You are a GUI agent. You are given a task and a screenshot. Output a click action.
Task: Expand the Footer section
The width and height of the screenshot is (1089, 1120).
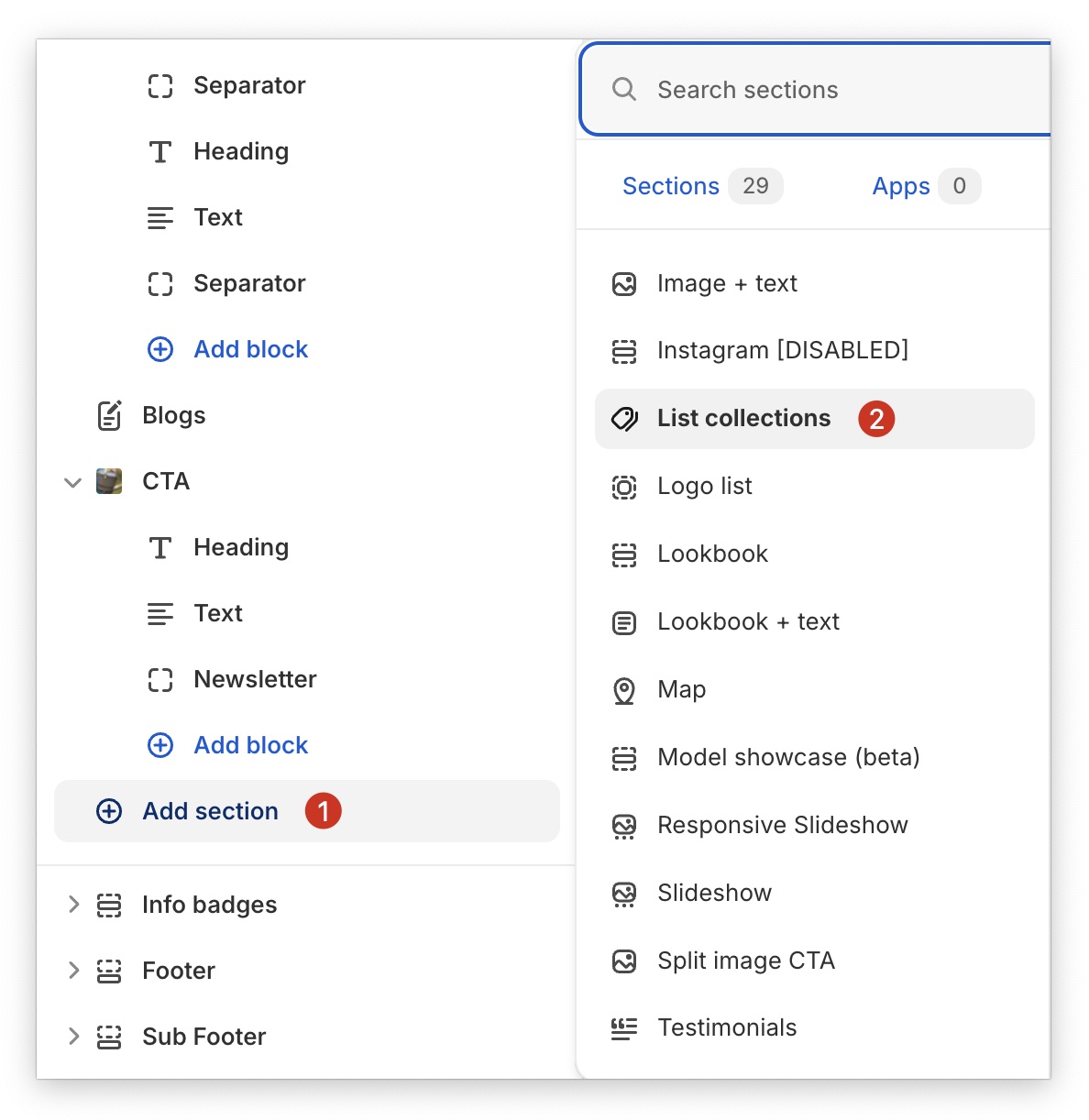click(73, 971)
